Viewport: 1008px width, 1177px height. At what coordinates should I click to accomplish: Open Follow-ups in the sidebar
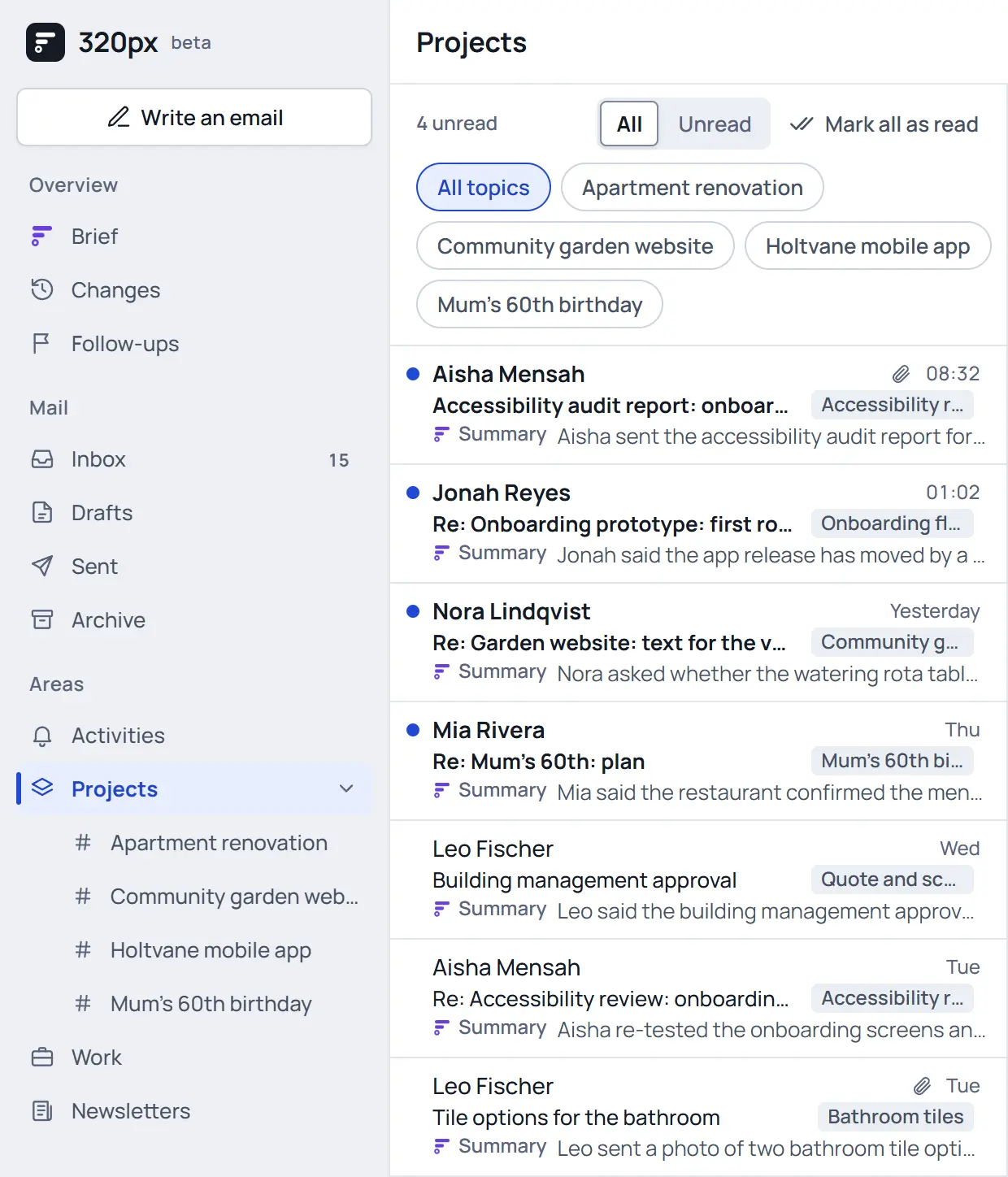click(x=194, y=344)
